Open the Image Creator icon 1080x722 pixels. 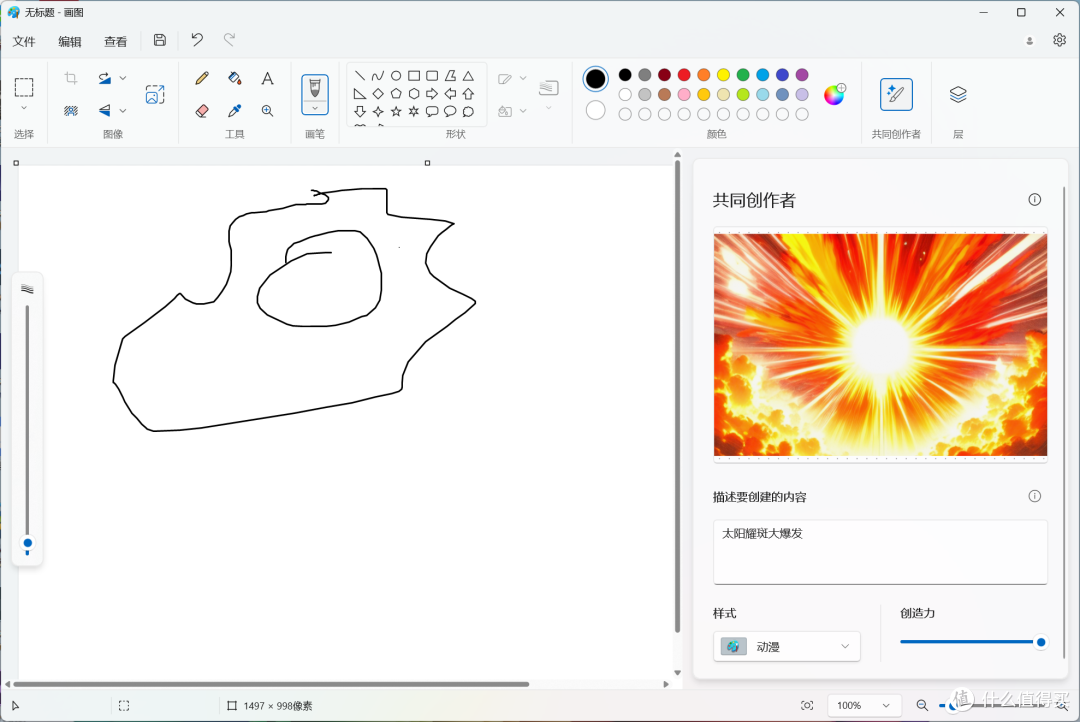155,94
